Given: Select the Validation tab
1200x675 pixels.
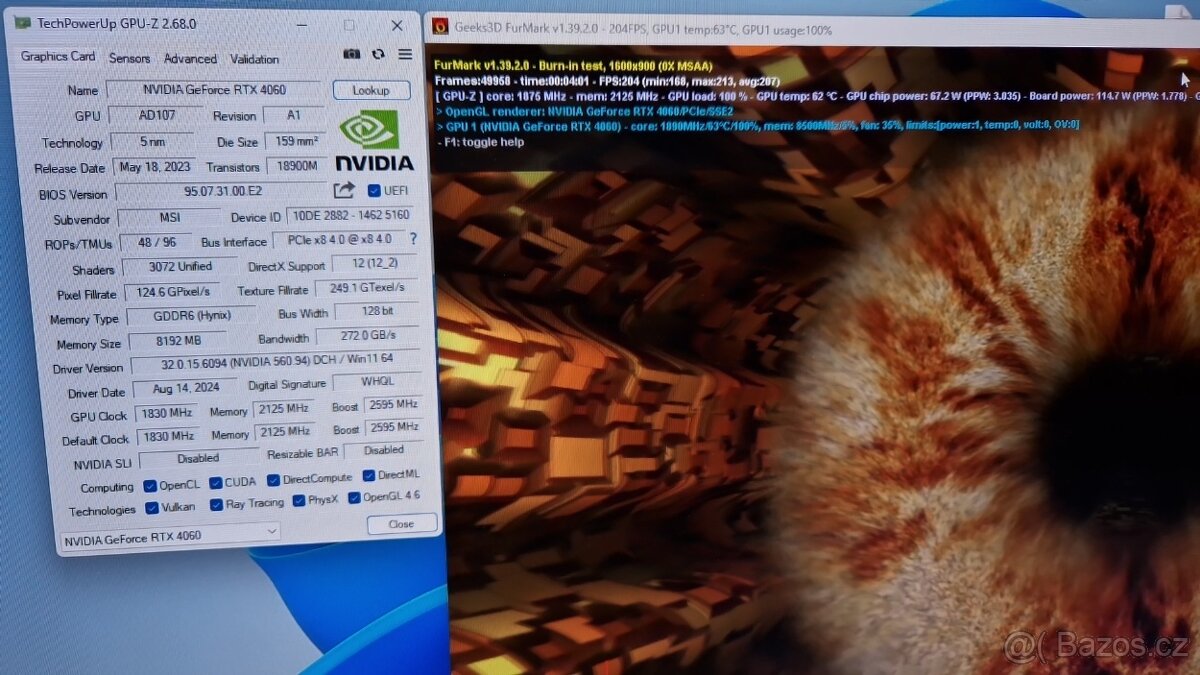Looking at the screenshot, I should [254, 59].
